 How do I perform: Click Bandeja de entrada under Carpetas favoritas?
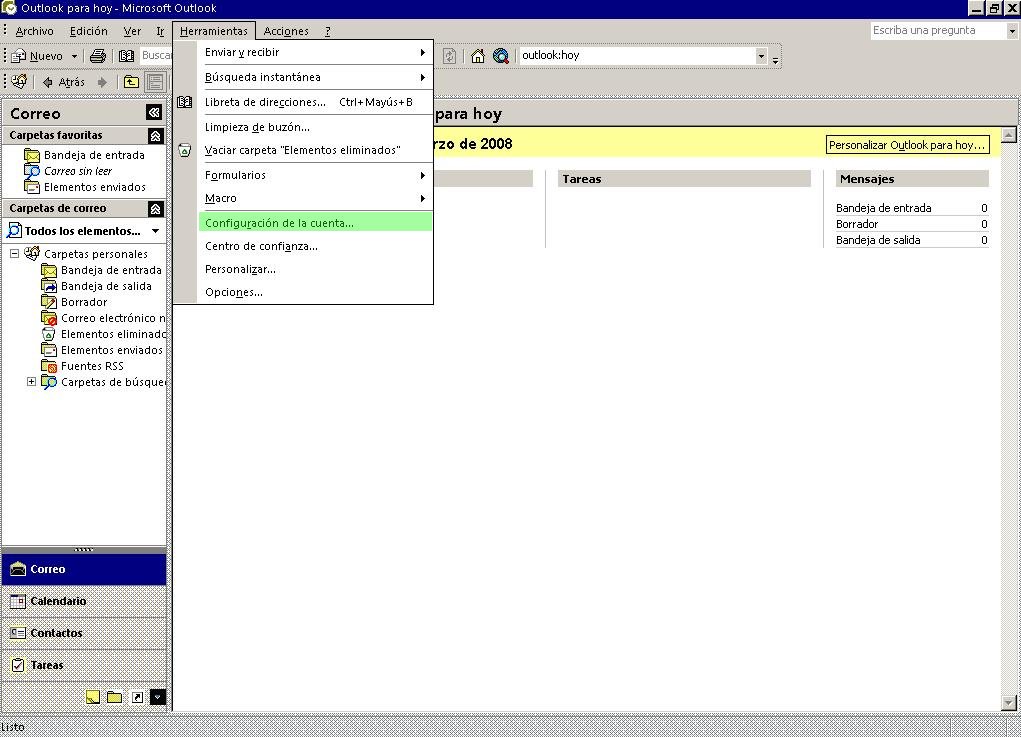click(94, 155)
